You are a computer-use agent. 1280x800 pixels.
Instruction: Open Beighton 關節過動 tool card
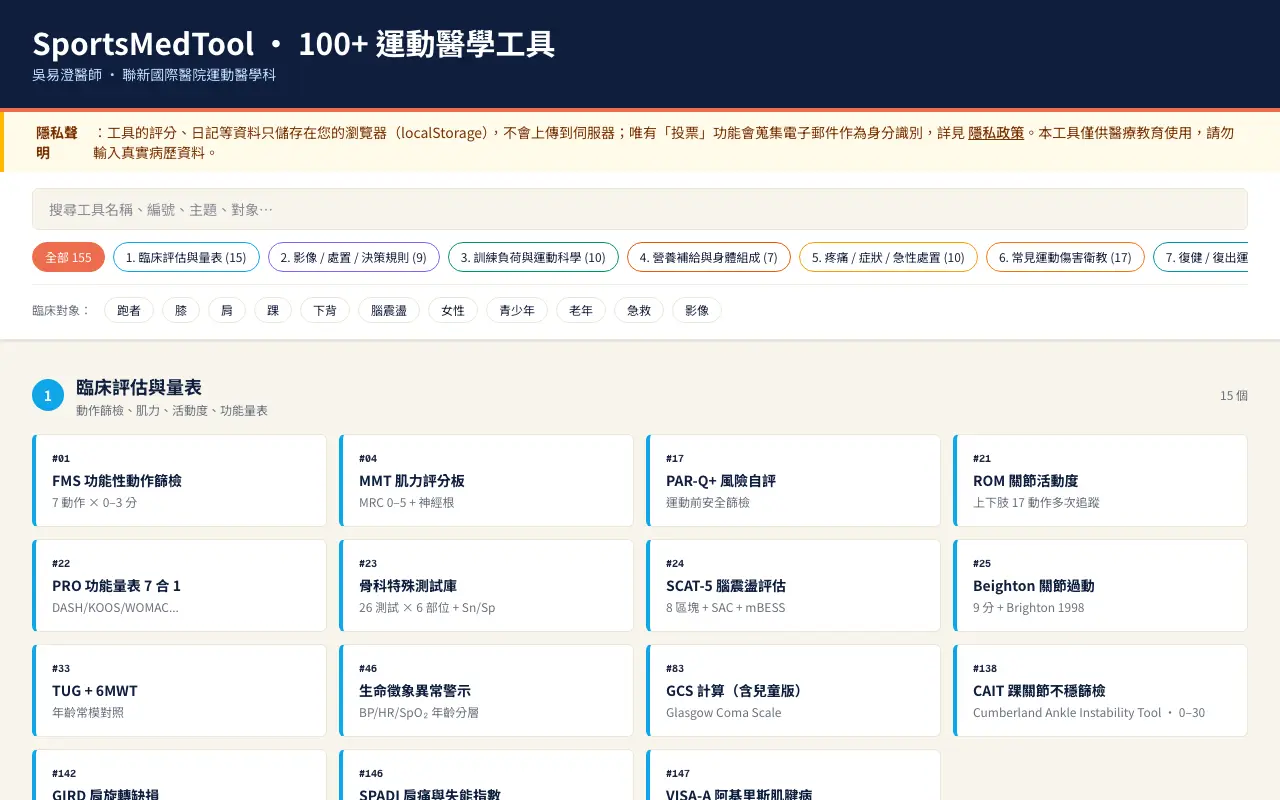pos(1101,585)
